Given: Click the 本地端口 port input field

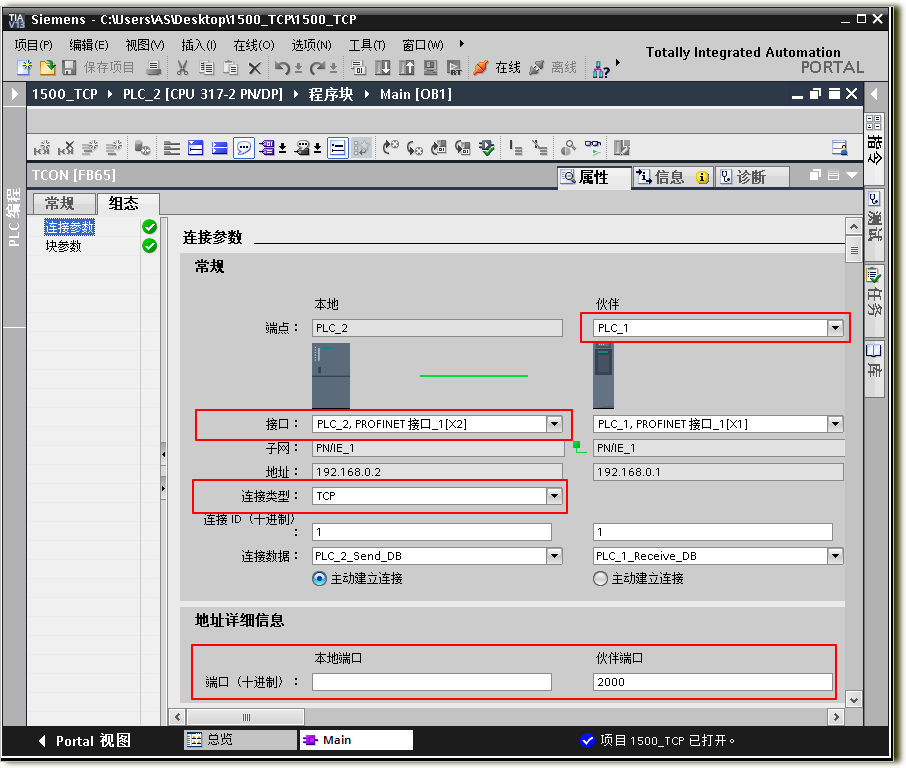Looking at the screenshot, I should [x=432, y=682].
